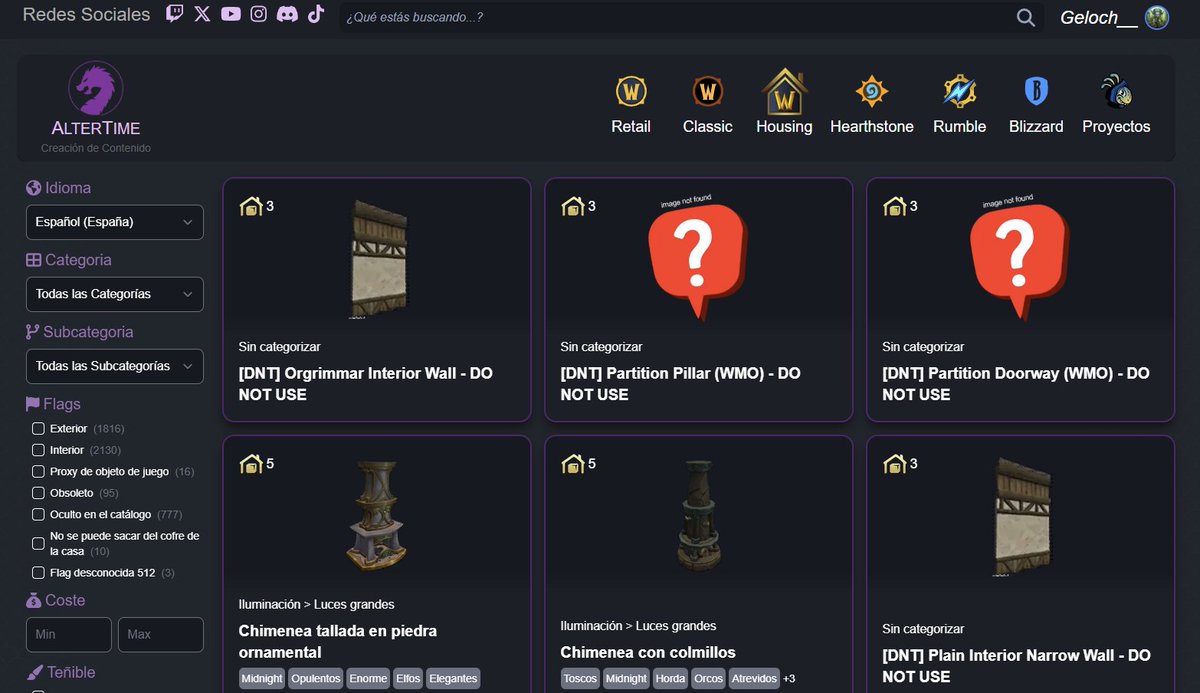Click the search magnifier icon
This screenshot has width=1200, height=693.
1025,17
